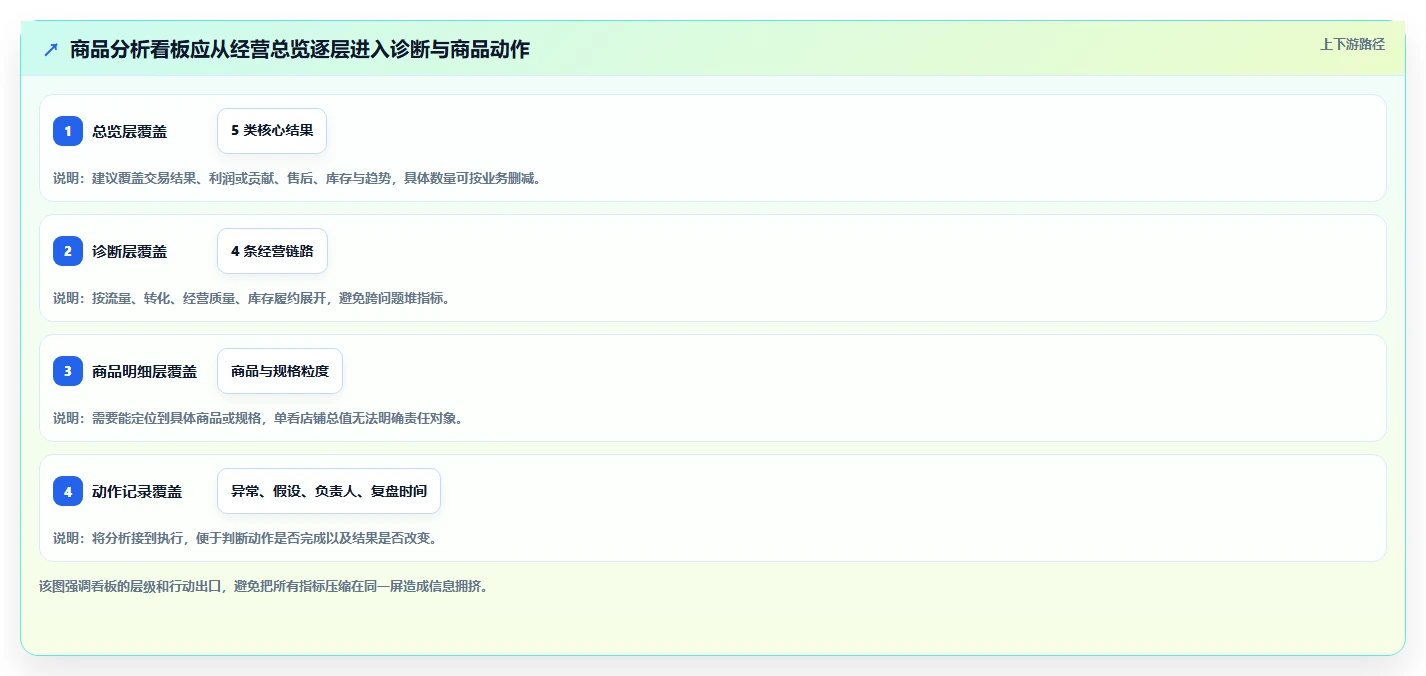Click the '商品明细层覆盖' heading
Image resolution: width=1426 pixels, height=676 pixels.
pos(144,371)
